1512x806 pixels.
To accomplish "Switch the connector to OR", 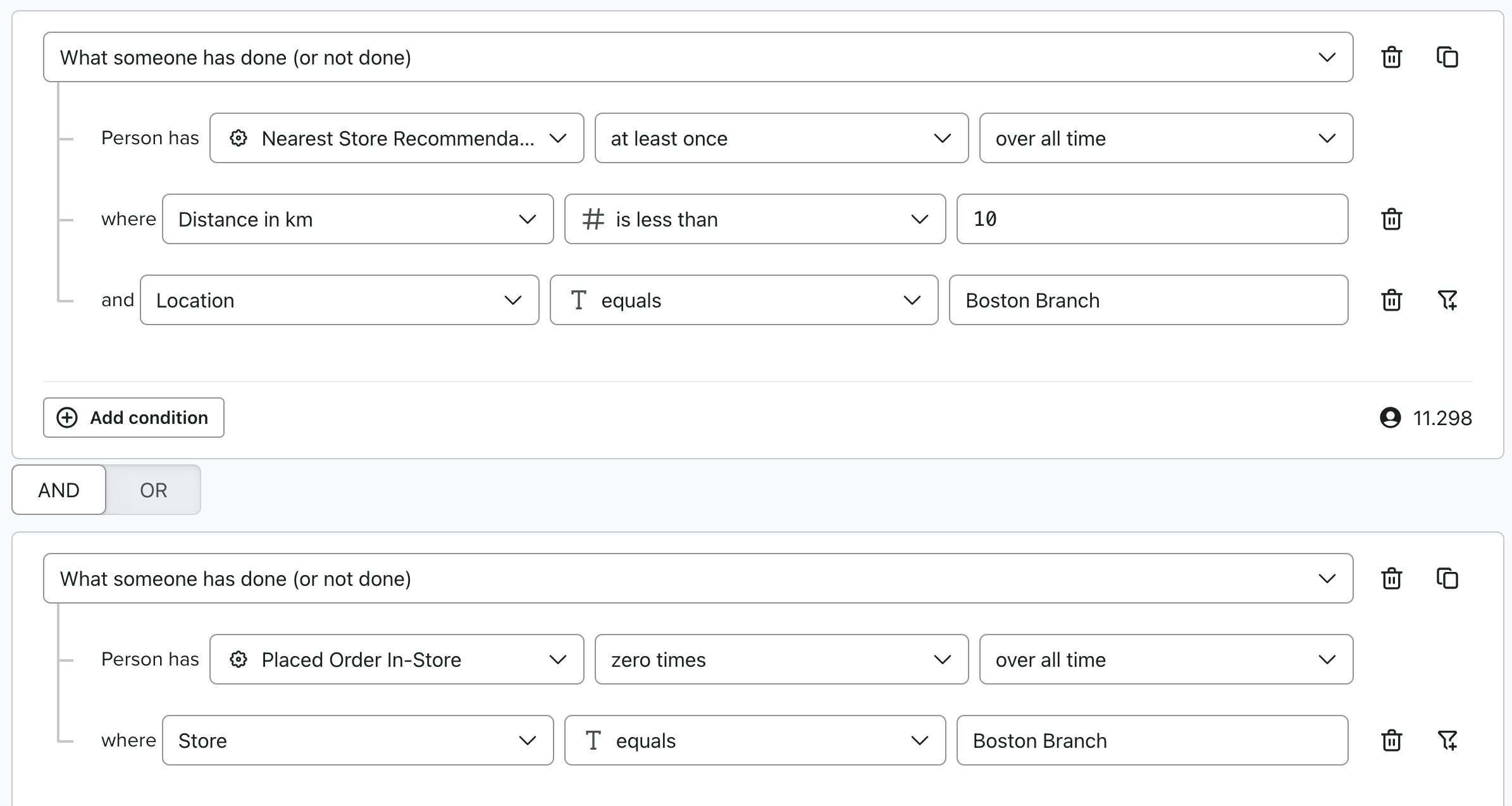I will tap(152, 489).
